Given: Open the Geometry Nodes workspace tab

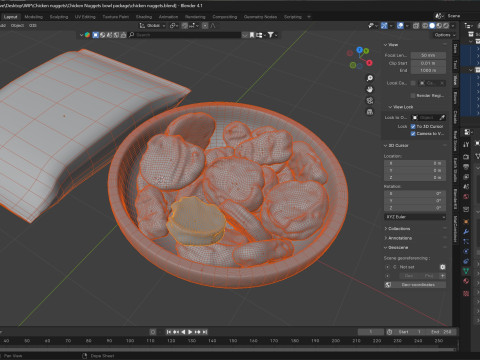Looking at the screenshot, I should [260, 17].
